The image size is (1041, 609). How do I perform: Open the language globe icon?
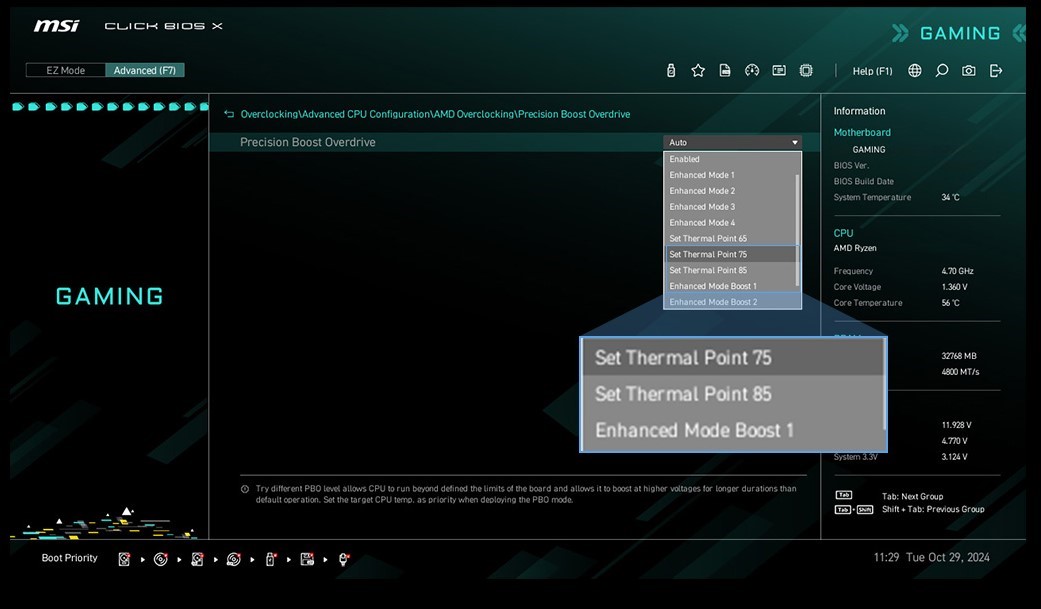pyautogui.click(x=915, y=70)
